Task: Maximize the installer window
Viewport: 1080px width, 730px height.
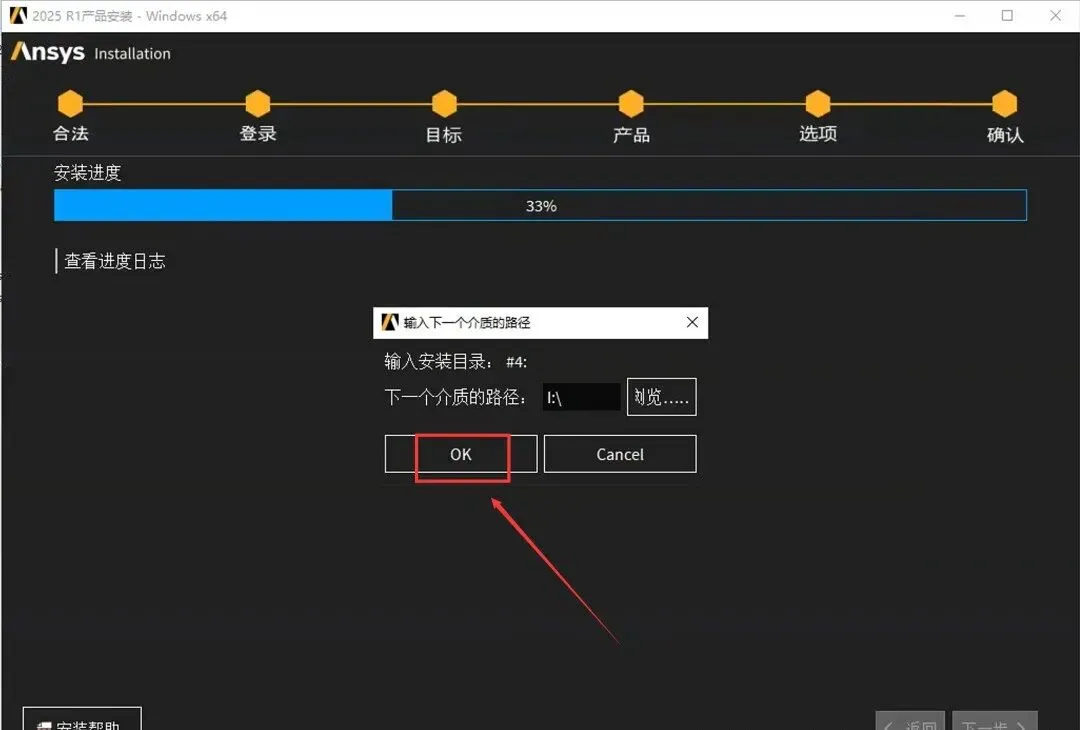Action: tap(1007, 16)
